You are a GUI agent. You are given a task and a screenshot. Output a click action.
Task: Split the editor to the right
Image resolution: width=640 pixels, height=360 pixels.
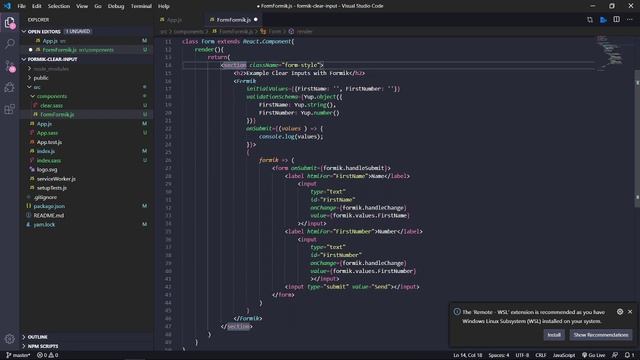point(616,20)
